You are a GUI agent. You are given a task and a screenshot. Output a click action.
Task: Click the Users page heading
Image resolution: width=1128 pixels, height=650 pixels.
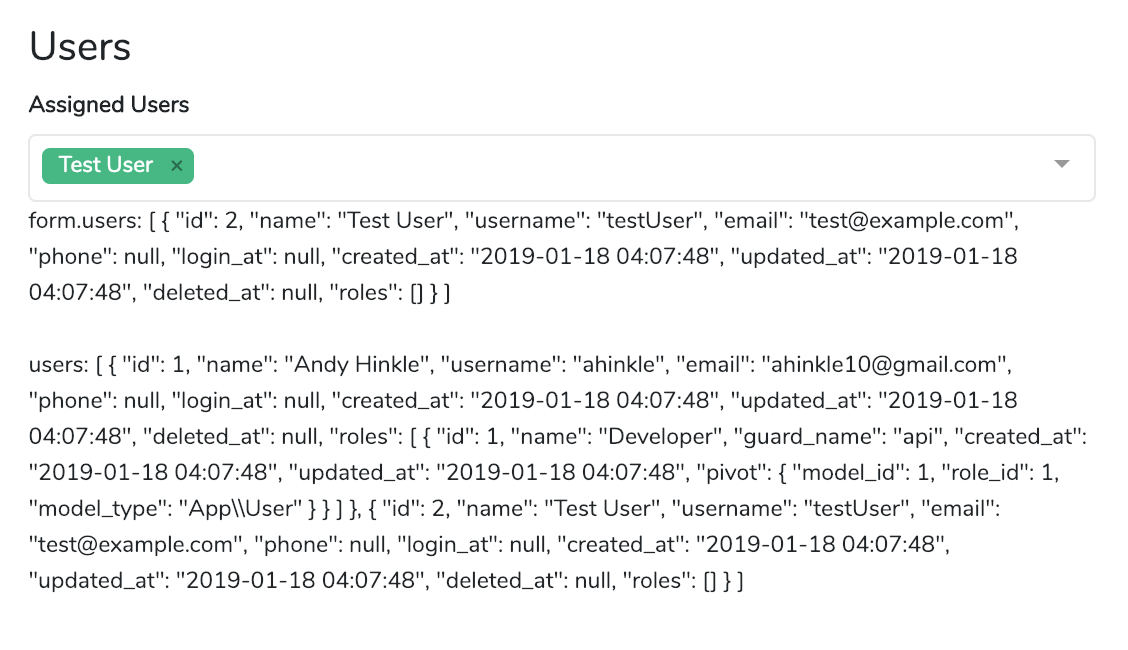point(79,46)
